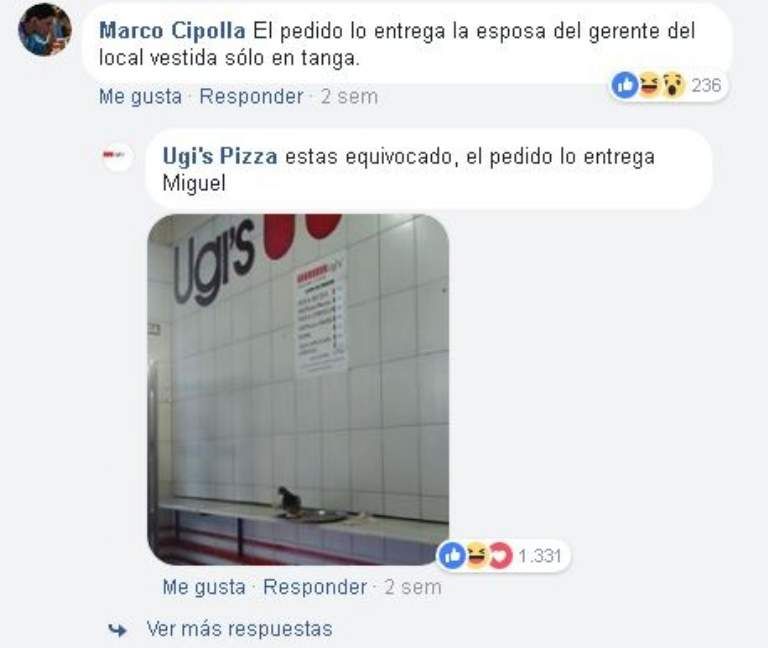768x648 pixels.
Task: Open the Ugi's Pizza page name link
Action: [x=220, y=156]
